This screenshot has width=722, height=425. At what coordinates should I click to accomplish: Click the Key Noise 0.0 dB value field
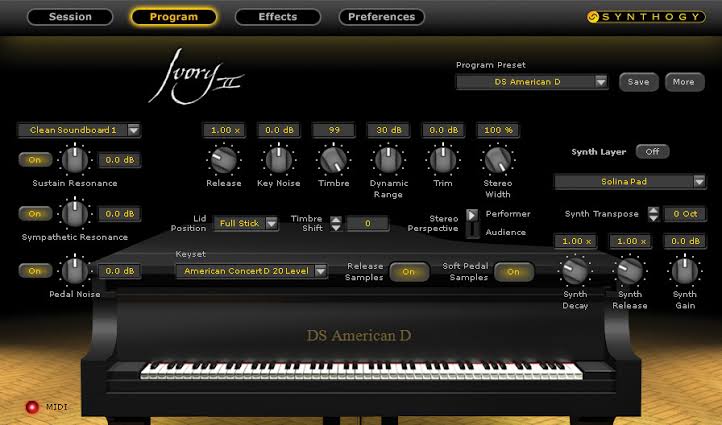279,130
